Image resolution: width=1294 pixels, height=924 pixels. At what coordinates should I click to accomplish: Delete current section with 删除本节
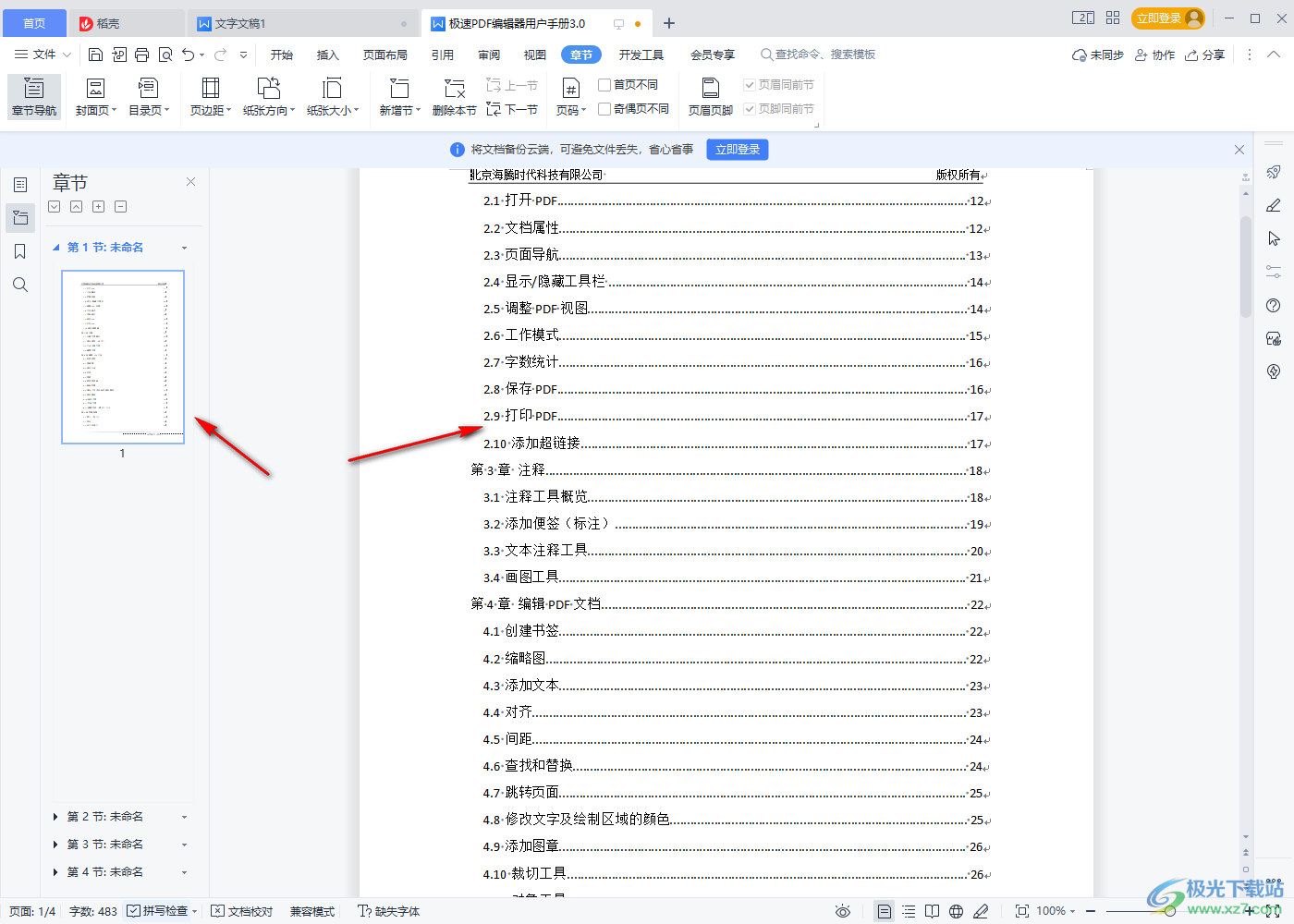click(x=454, y=97)
